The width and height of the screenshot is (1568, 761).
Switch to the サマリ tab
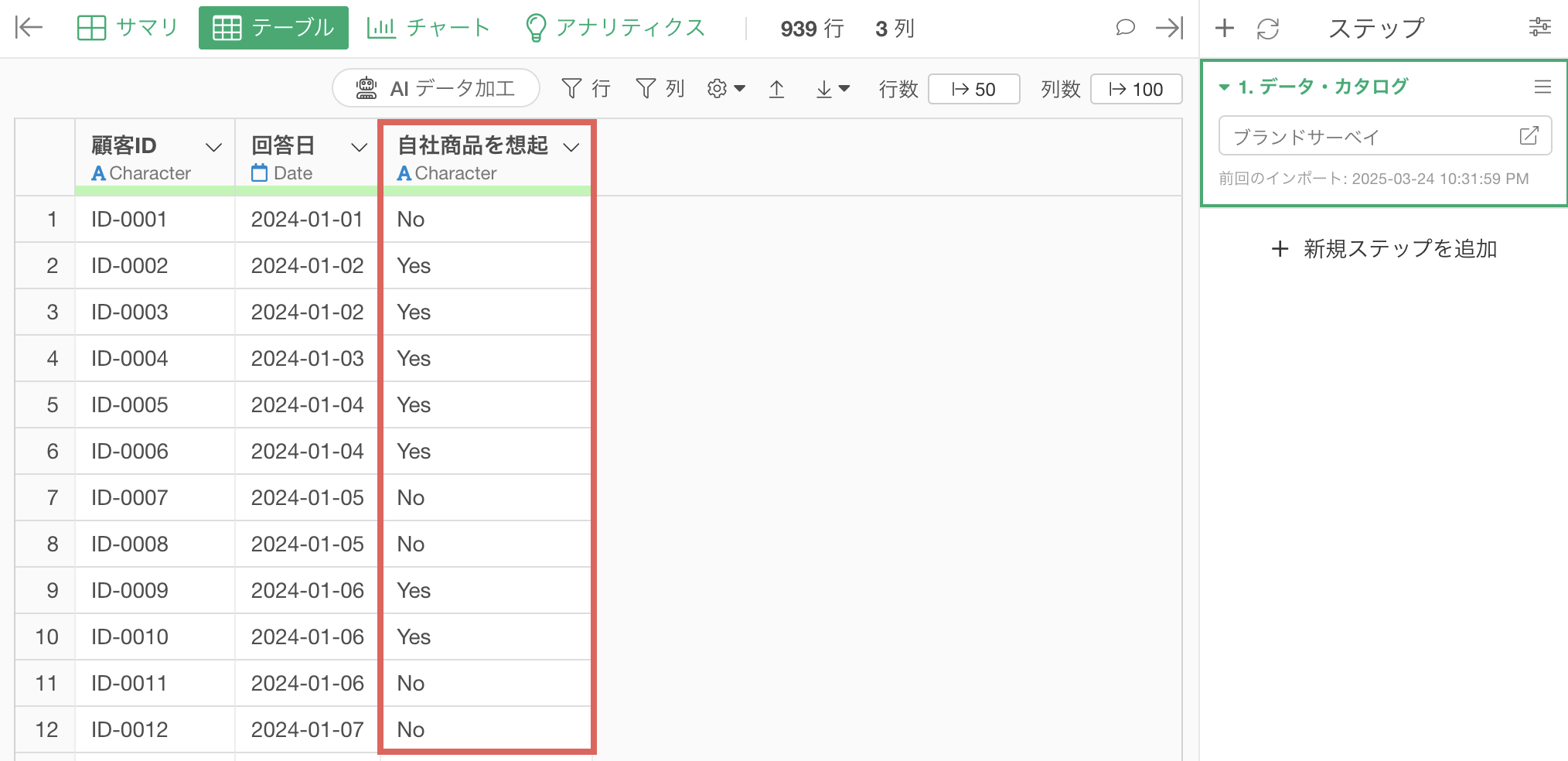(x=128, y=28)
